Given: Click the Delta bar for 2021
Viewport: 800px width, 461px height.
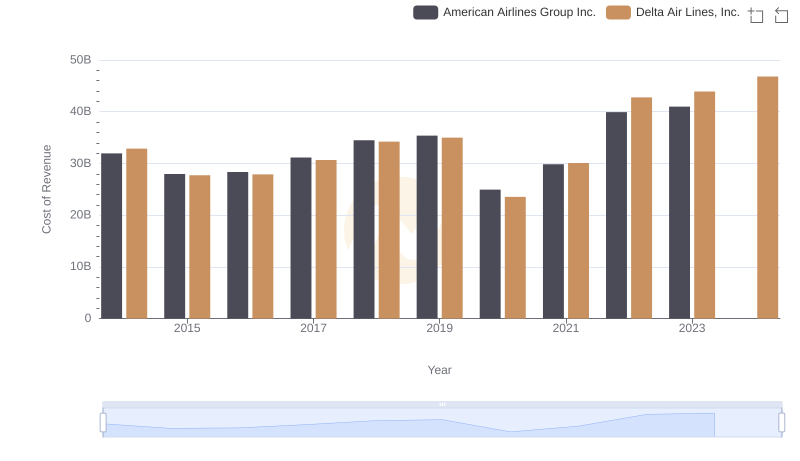Looking at the screenshot, I should pyautogui.click(x=578, y=241).
